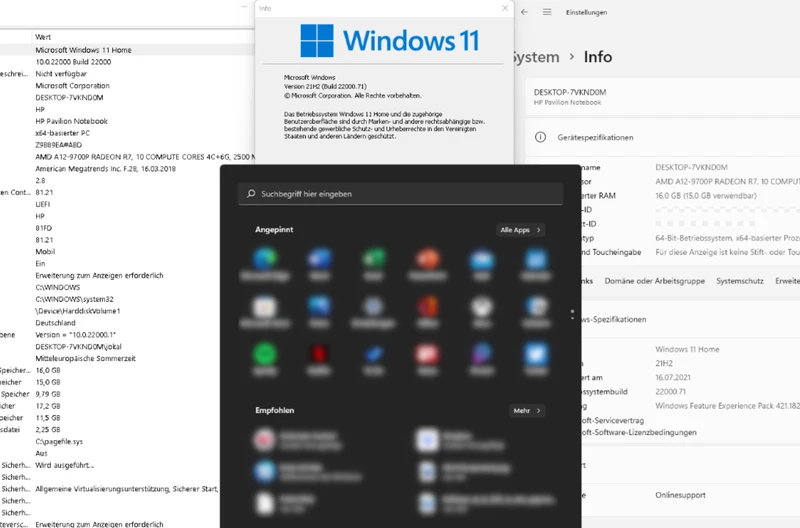Select the x64-basierter PC row
Image resolution: width=800 pixels, height=528 pixels.
(x=62, y=133)
